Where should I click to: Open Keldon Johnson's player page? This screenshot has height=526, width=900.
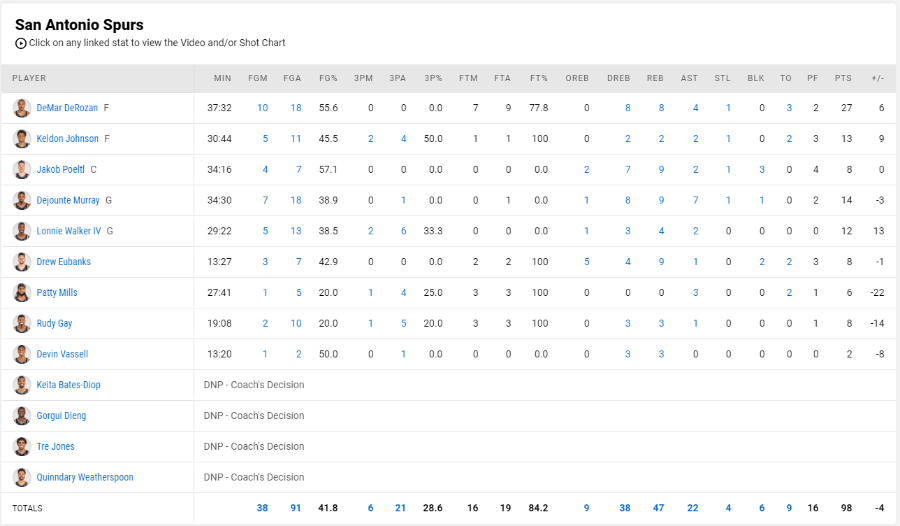[x=68, y=139]
